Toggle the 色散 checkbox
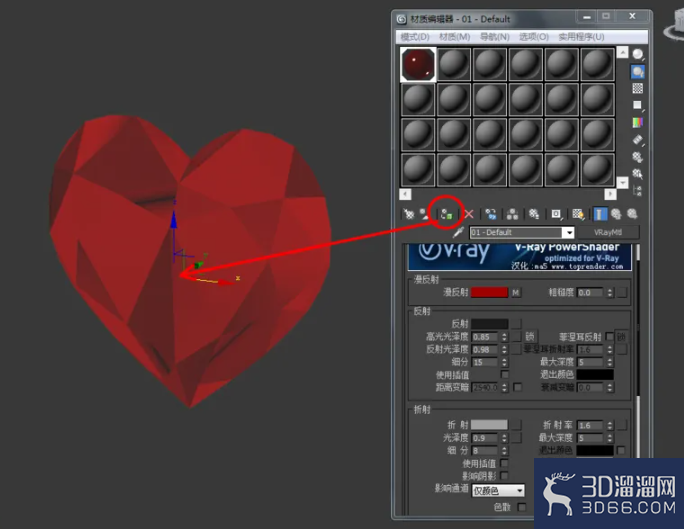 click(522, 507)
